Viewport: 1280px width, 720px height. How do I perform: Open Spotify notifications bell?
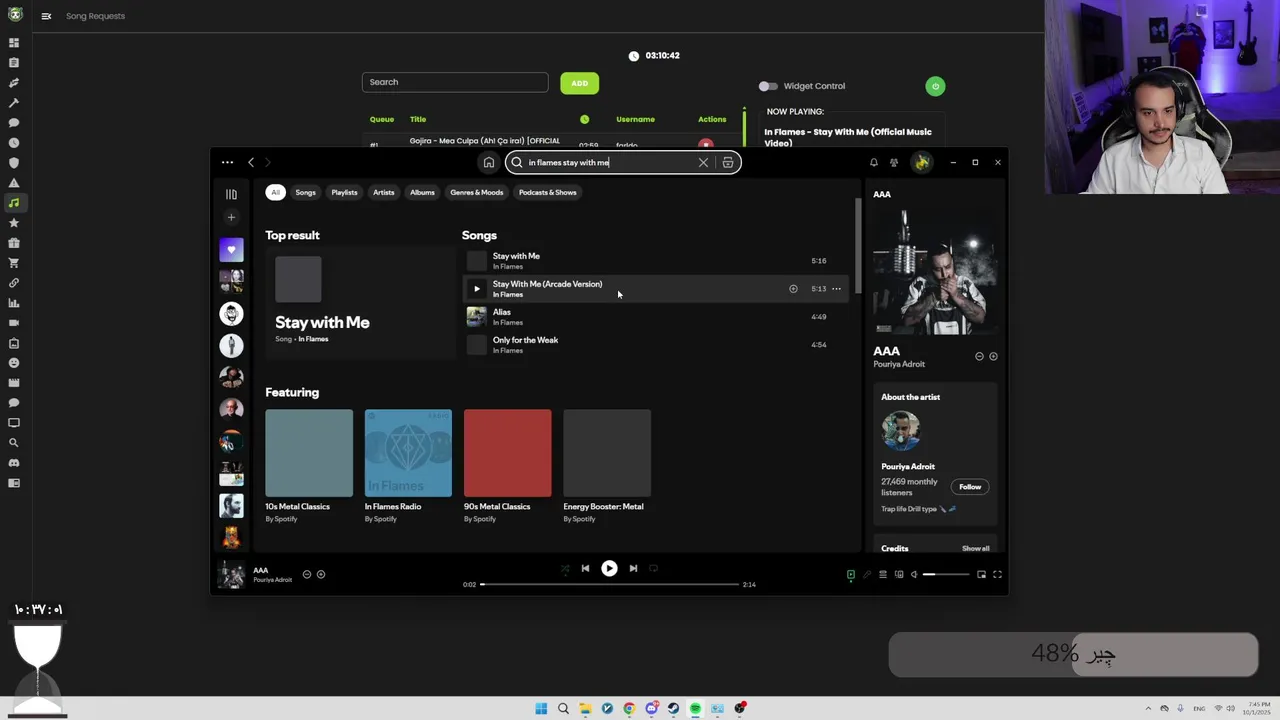click(874, 162)
